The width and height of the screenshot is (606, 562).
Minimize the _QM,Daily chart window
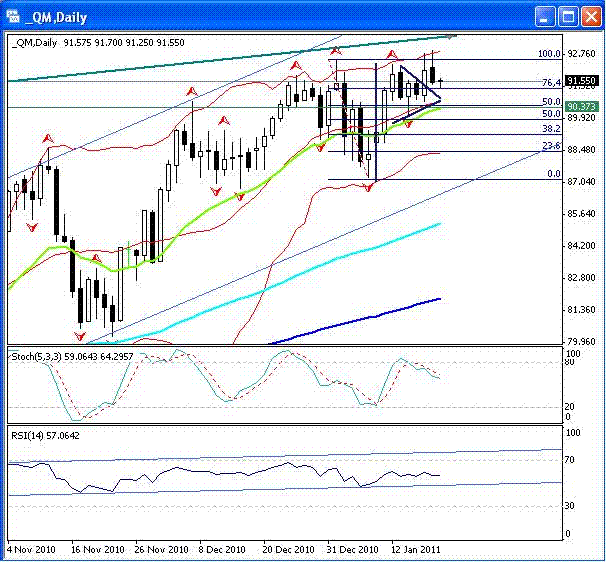point(545,17)
